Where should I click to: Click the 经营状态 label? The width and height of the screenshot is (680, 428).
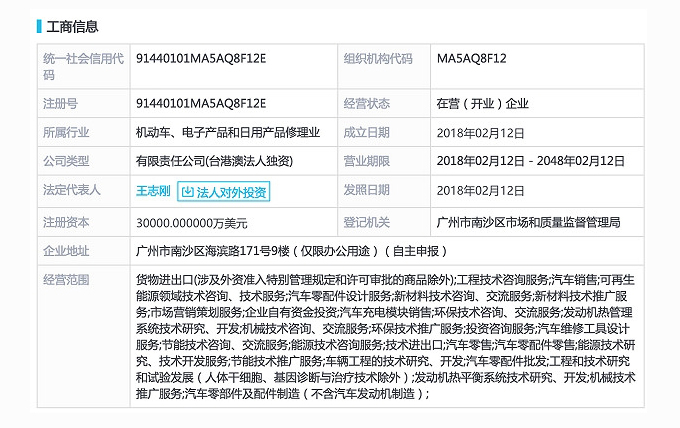(x=366, y=104)
